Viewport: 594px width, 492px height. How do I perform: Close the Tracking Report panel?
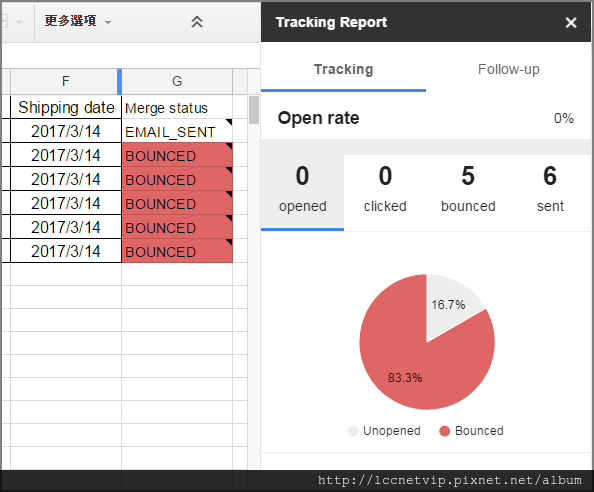tap(571, 22)
